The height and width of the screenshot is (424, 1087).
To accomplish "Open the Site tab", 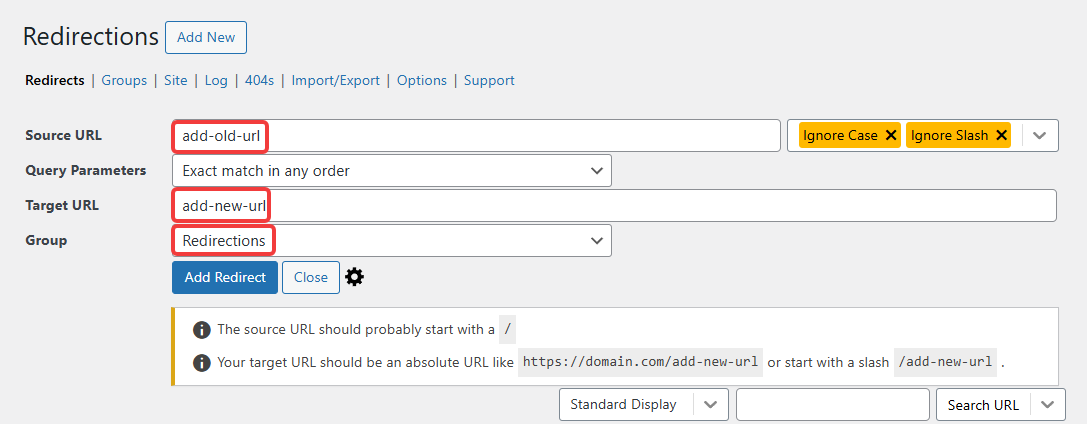I will 175,80.
